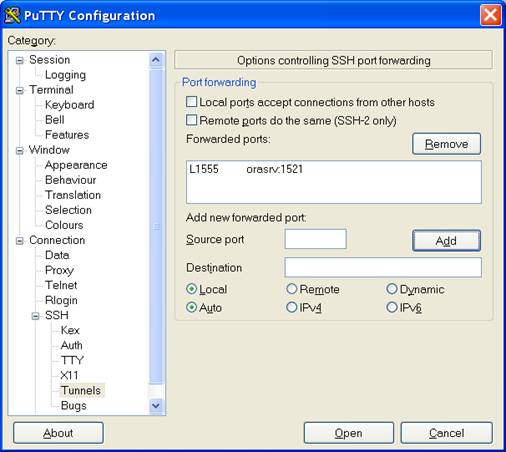Click the PuTTY icon in title bar
The image size is (506, 452).
(12, 16)
